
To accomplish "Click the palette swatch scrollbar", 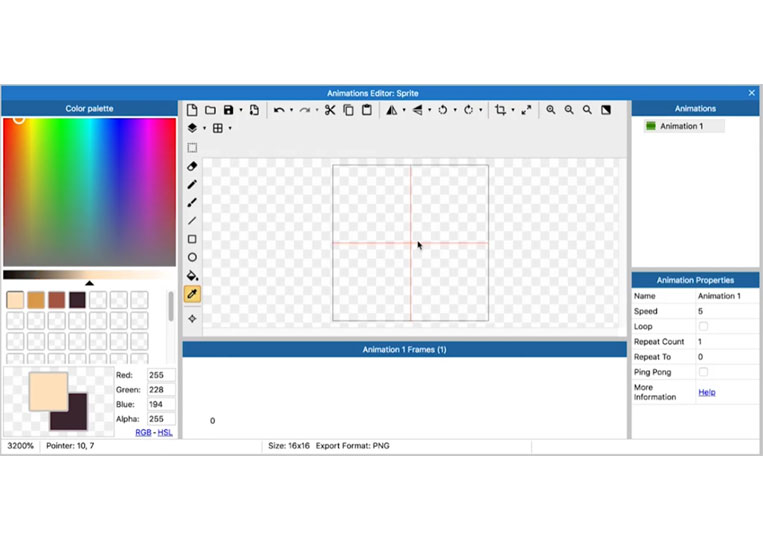I will 171,307.
